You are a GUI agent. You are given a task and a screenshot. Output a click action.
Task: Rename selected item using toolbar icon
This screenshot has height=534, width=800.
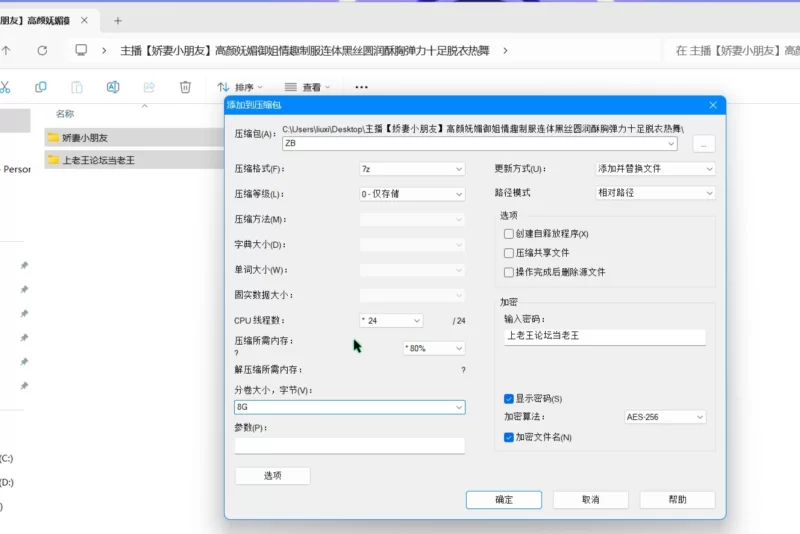[113, 87]
